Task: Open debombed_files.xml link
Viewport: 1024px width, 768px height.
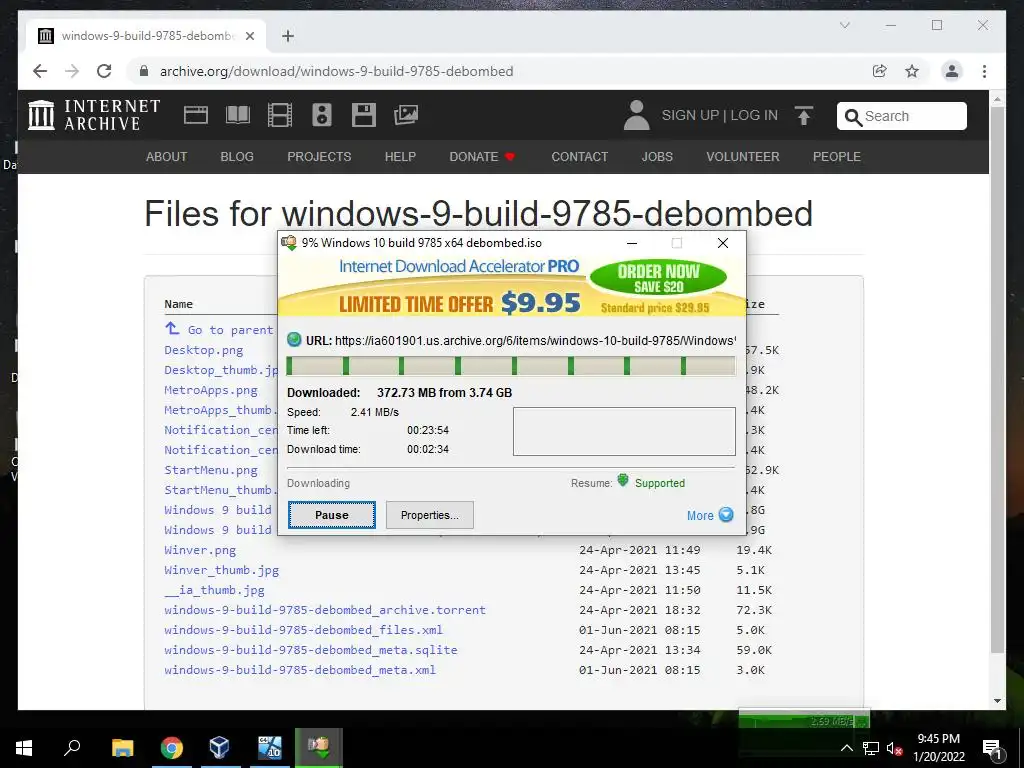Action: pos(304,630)
